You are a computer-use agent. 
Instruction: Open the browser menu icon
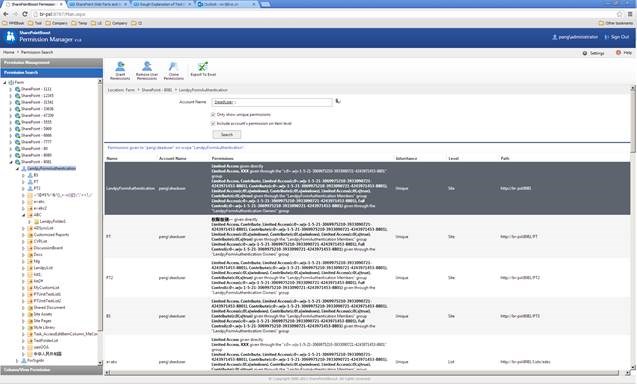pos(630,14)
